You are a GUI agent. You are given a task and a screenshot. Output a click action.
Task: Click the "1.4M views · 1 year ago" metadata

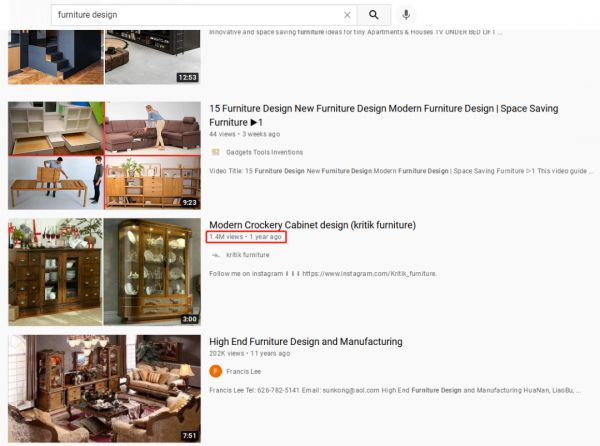[247, 238]
